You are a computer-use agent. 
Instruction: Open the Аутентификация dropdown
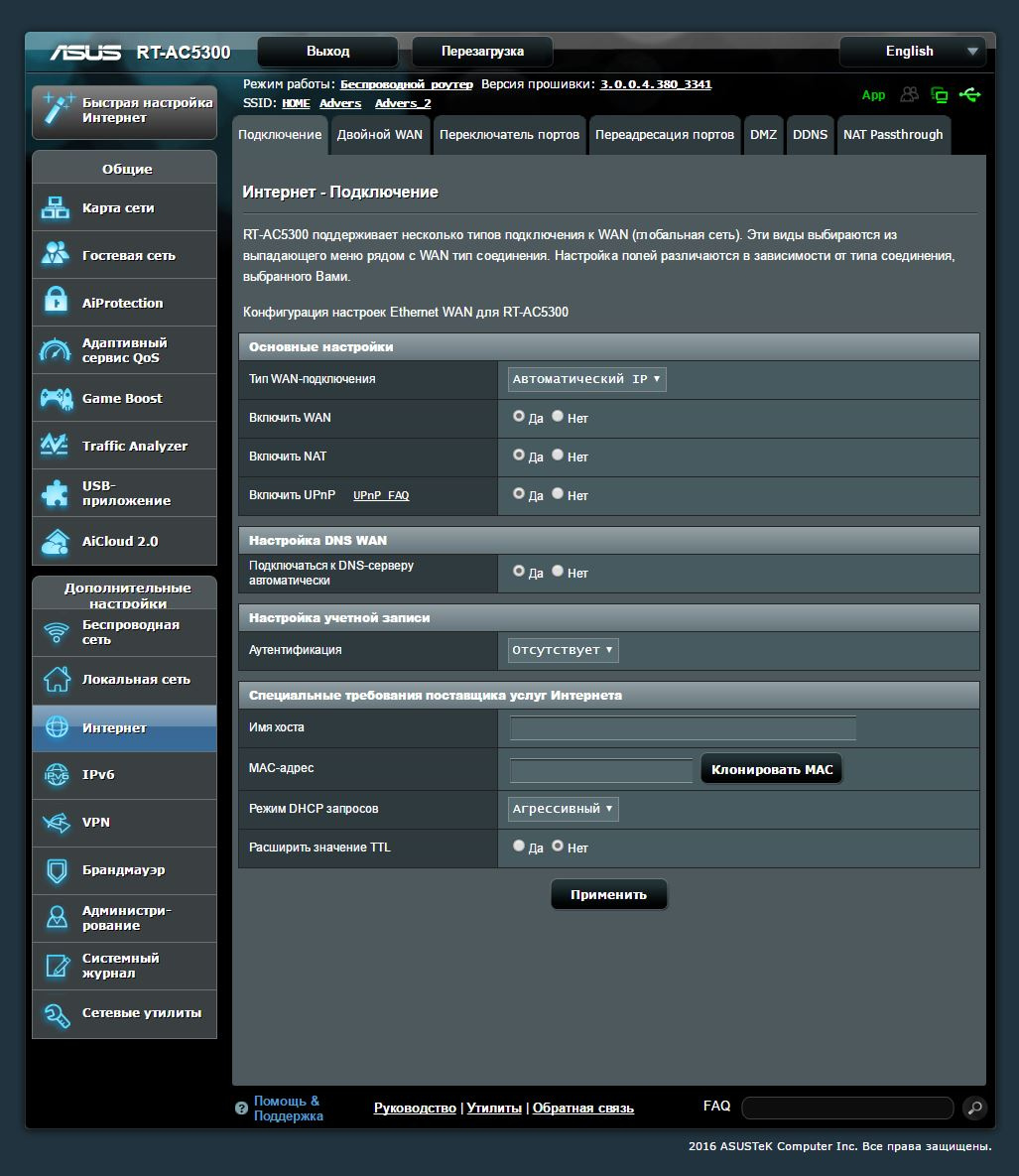pos(564,650)
